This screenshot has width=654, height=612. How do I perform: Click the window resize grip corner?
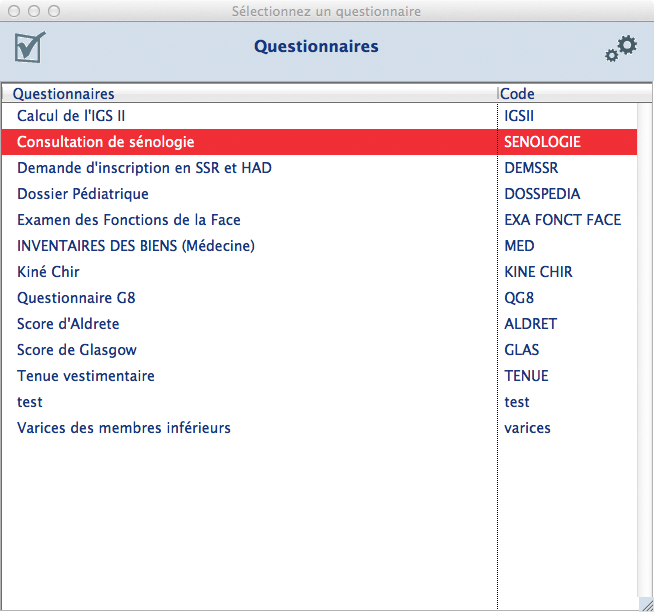[646, 604]
